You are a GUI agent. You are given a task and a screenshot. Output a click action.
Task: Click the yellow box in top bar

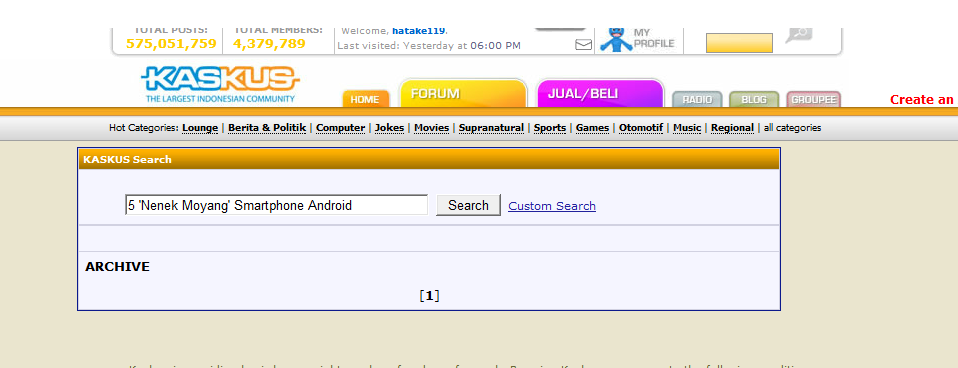739,43
